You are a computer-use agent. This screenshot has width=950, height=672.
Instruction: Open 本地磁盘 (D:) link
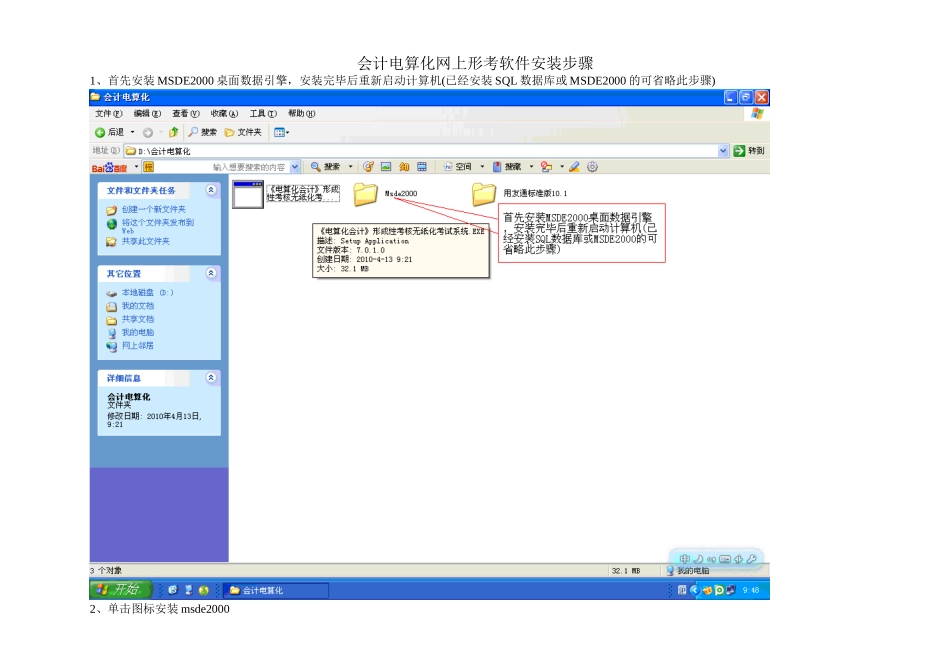tap(147, 293)
